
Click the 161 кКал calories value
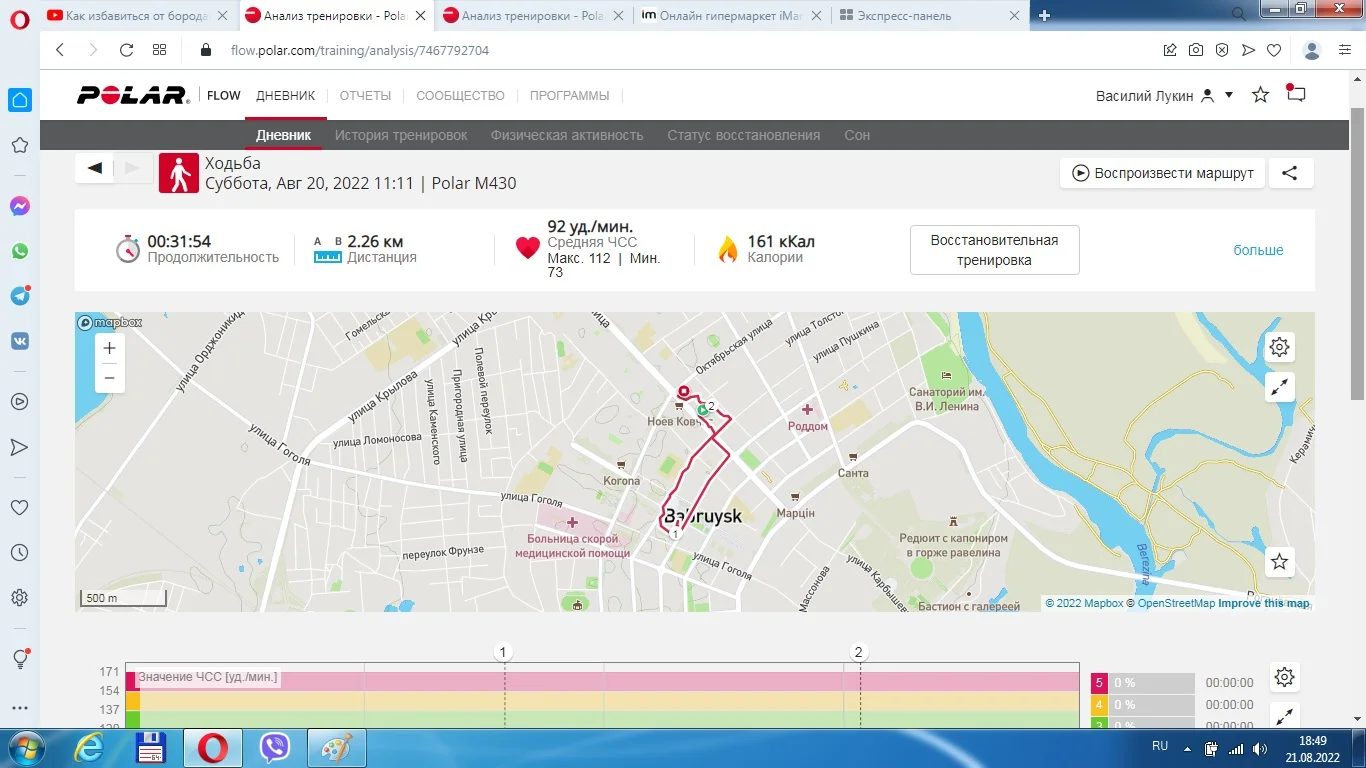pyautogui.click(x=781, y=241)
